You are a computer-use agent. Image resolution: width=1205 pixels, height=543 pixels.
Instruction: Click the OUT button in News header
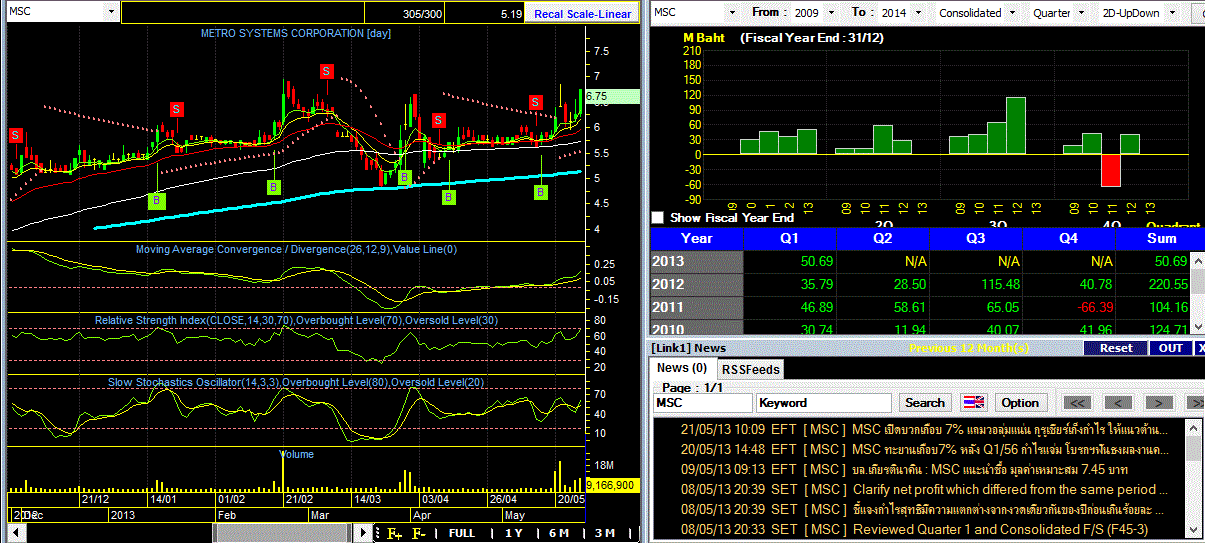pyautogui.click(x=1171, y=348)
